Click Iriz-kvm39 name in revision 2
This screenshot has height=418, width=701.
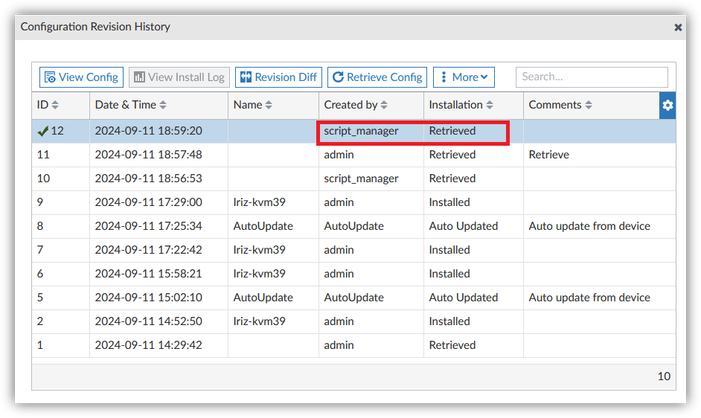(259, 321)
